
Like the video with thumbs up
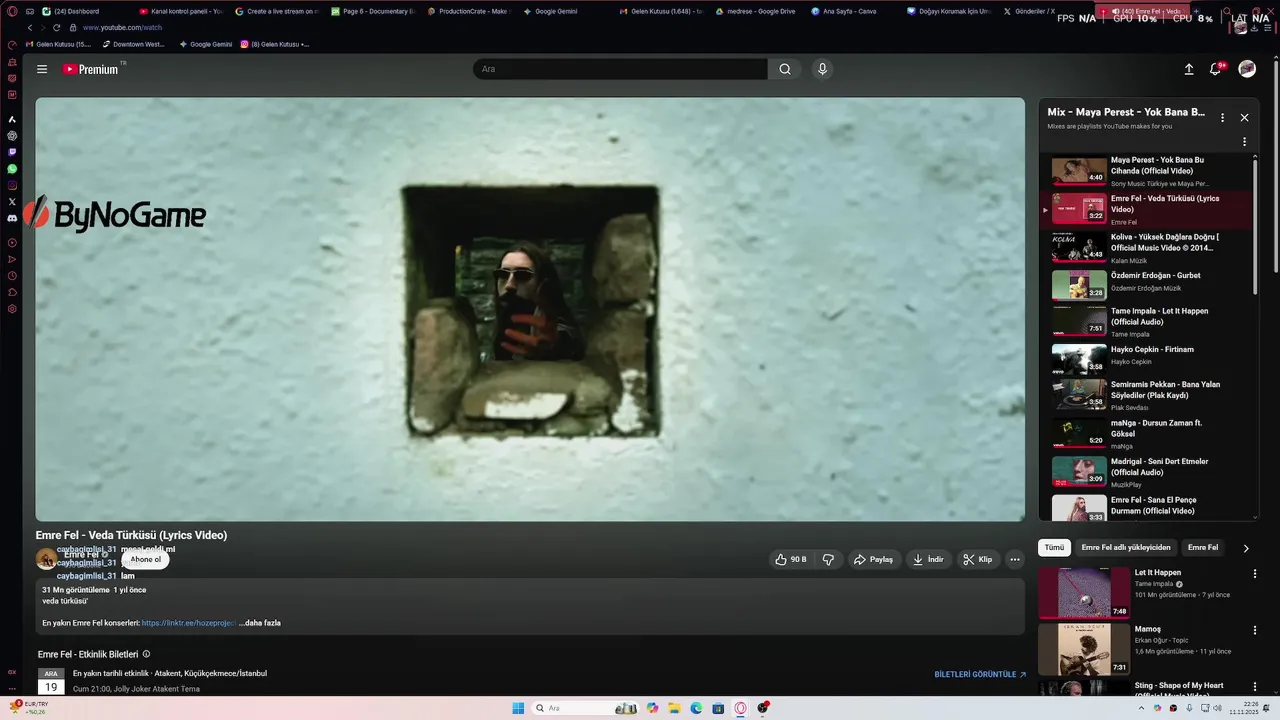point(791,559)
